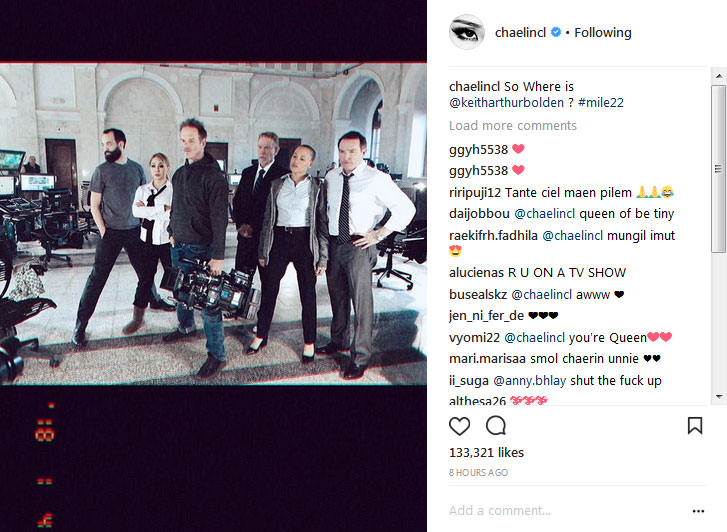Click the blue verified badge
Screen dimensions: 727x532
click(x=556, y=32)
